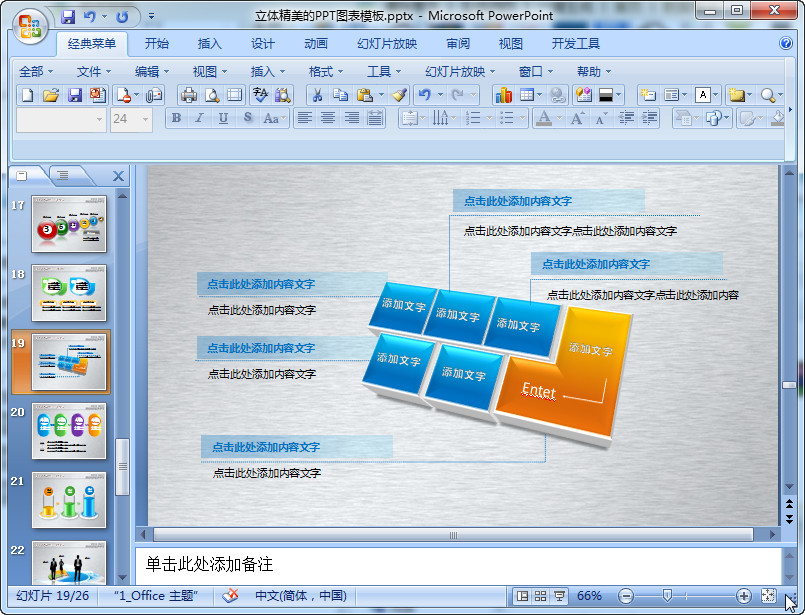Switch to the 开始 ribbon tab

click(x=157, y=44)
